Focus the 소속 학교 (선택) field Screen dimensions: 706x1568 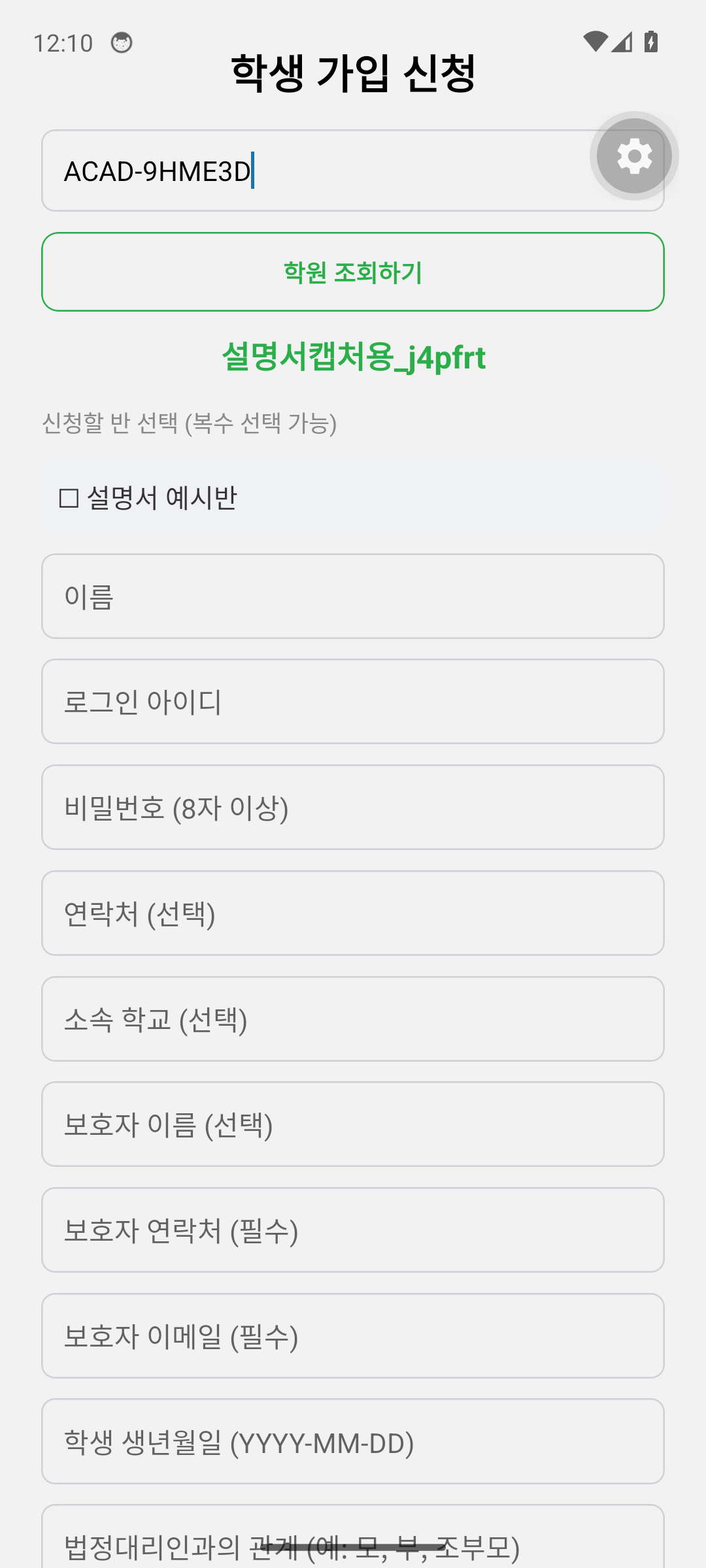coord(353,1019)
